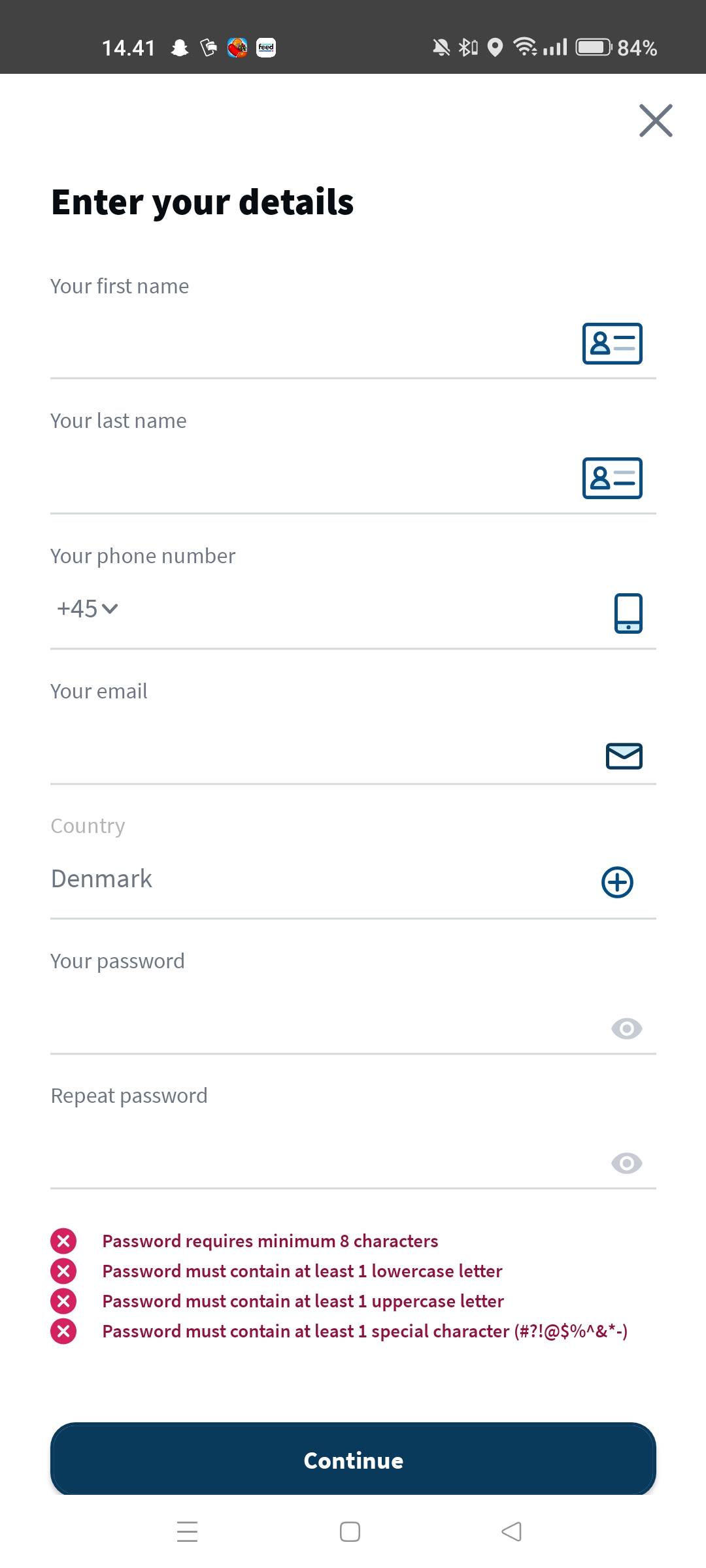Focus the Your first name input
Screen dimensions: 706x1568
pyautogui.click(x=307, y=344)
